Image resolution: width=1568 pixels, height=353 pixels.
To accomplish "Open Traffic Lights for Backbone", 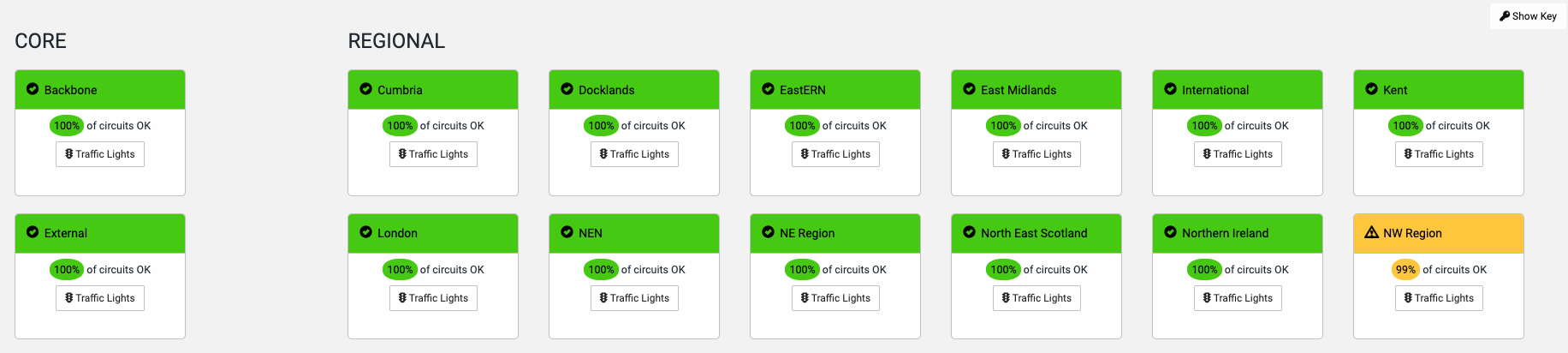I will click(100, 154).
